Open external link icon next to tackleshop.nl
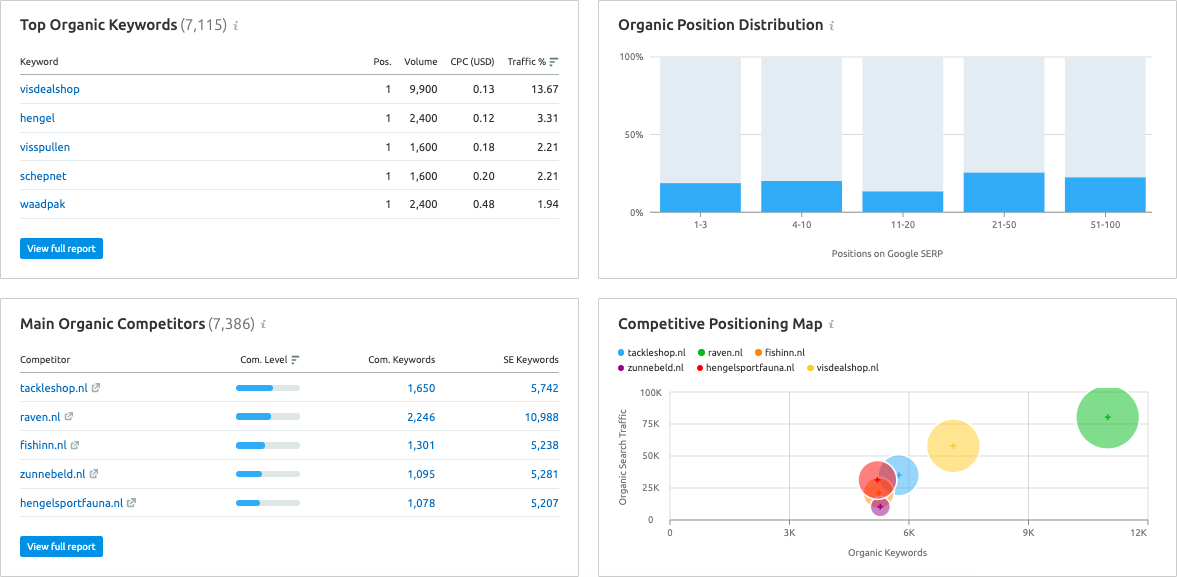1177x577 pixels. coord(96,388)
